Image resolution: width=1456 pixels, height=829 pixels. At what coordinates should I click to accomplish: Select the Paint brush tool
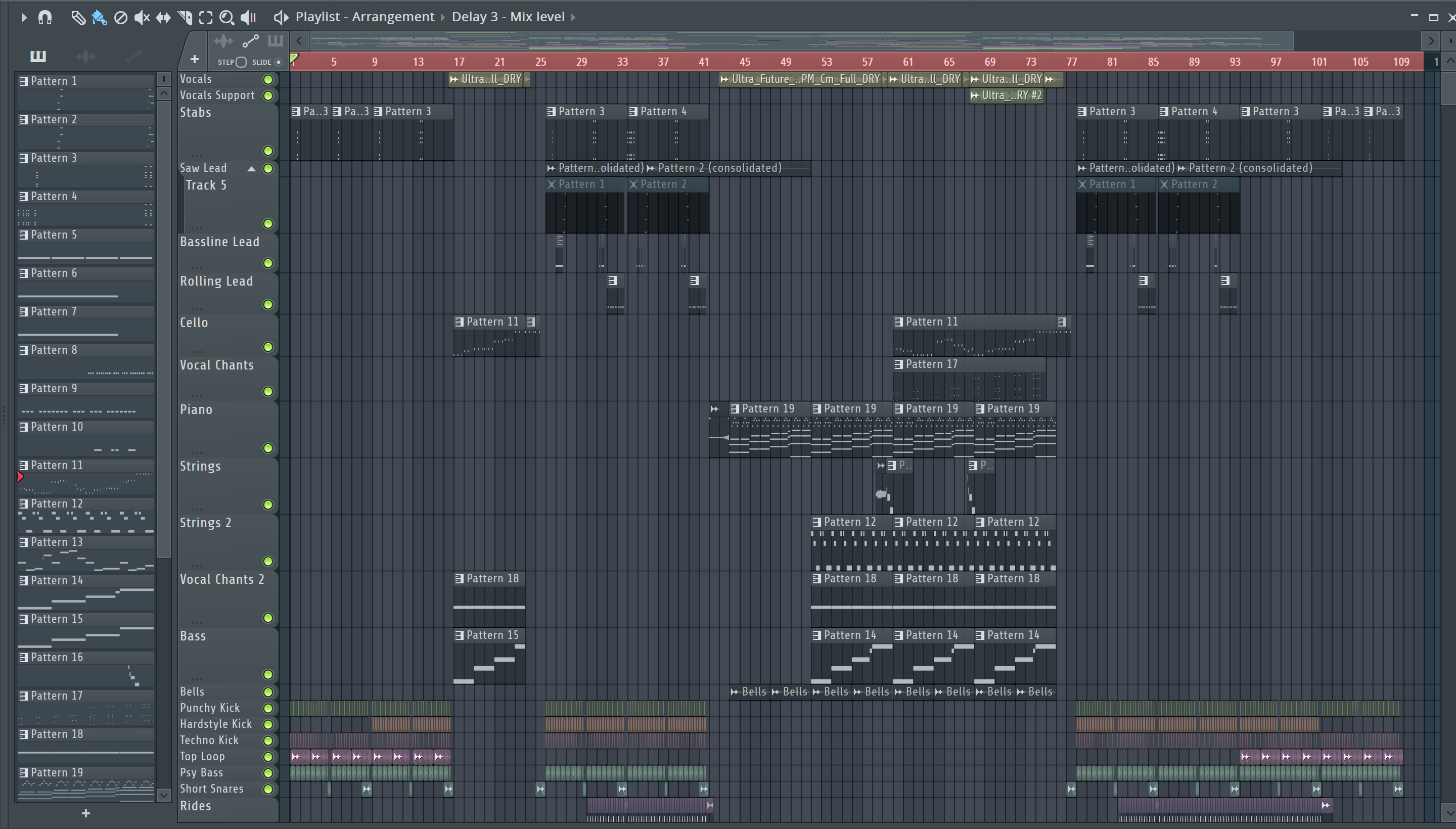click(99, 18)
